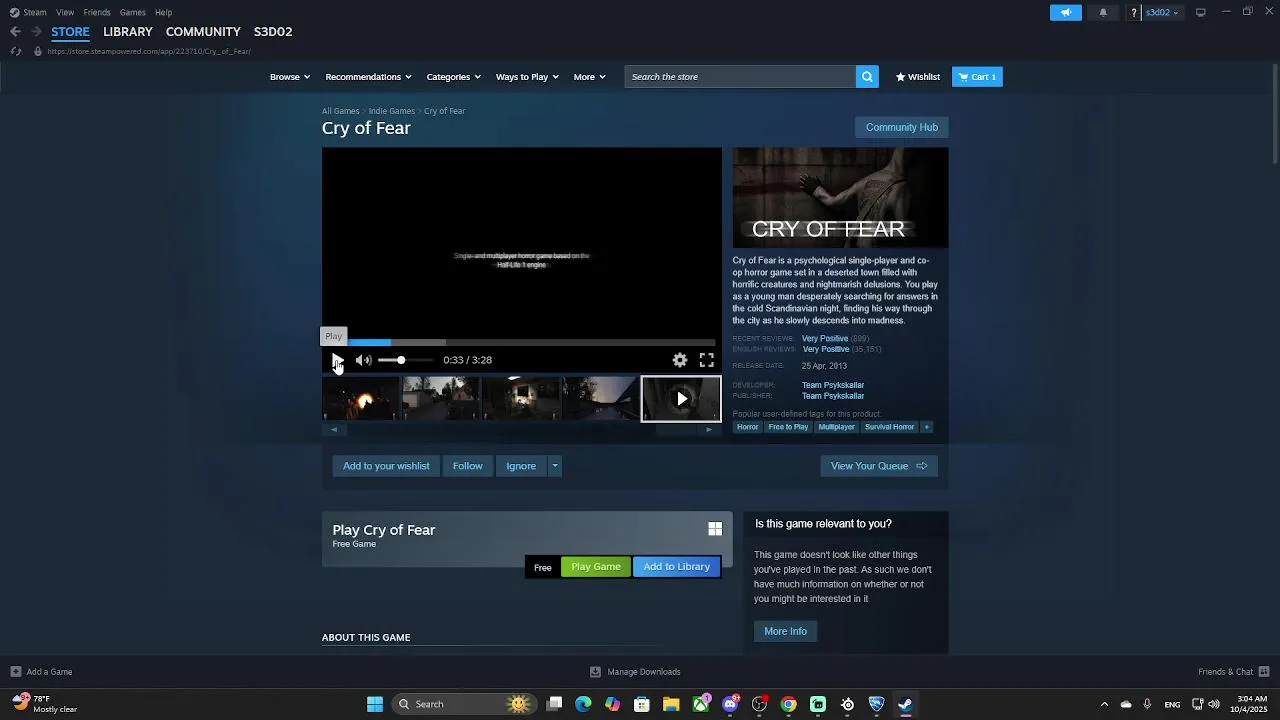
Task: Click Add a Game plus icon
Action: [16, 672]
